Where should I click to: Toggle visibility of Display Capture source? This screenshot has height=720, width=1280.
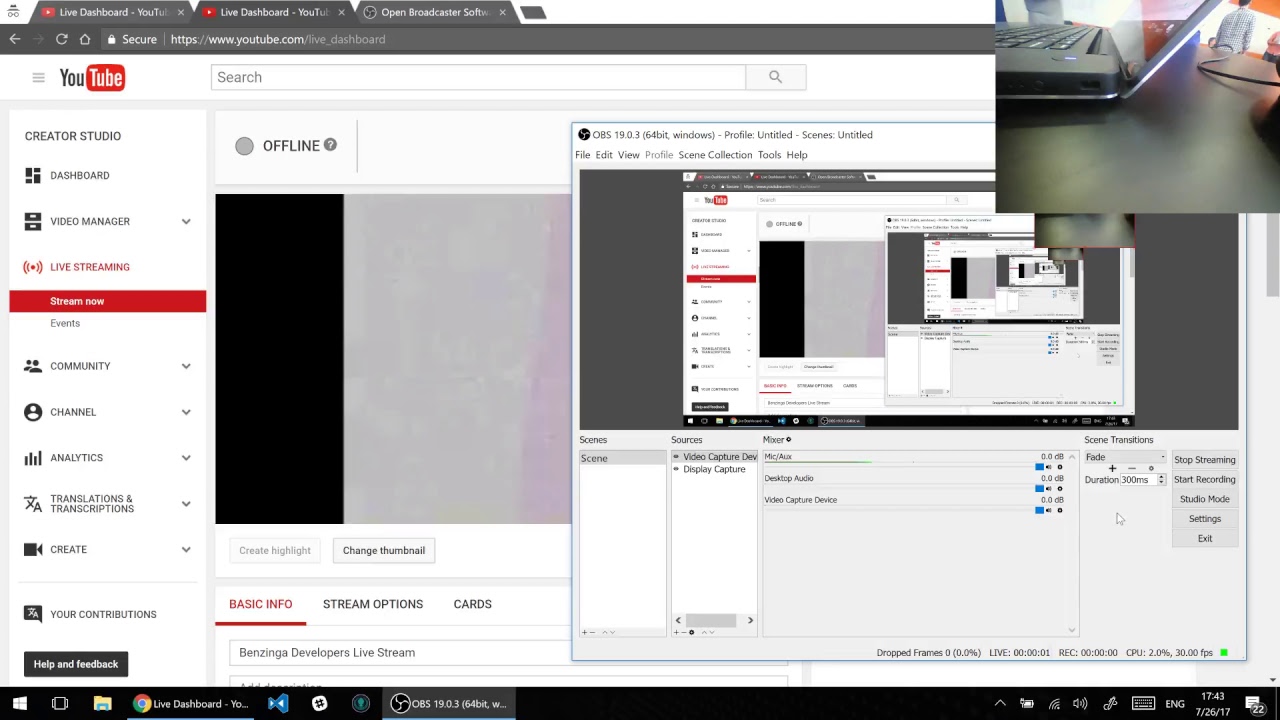click(x=676, y=470)
